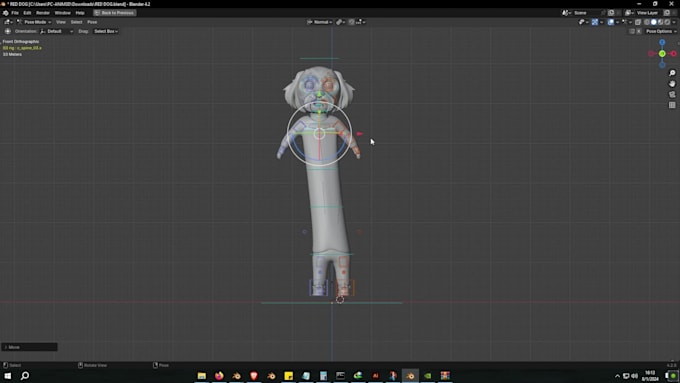
Task: Open the File menu
Action: (15, 13)
